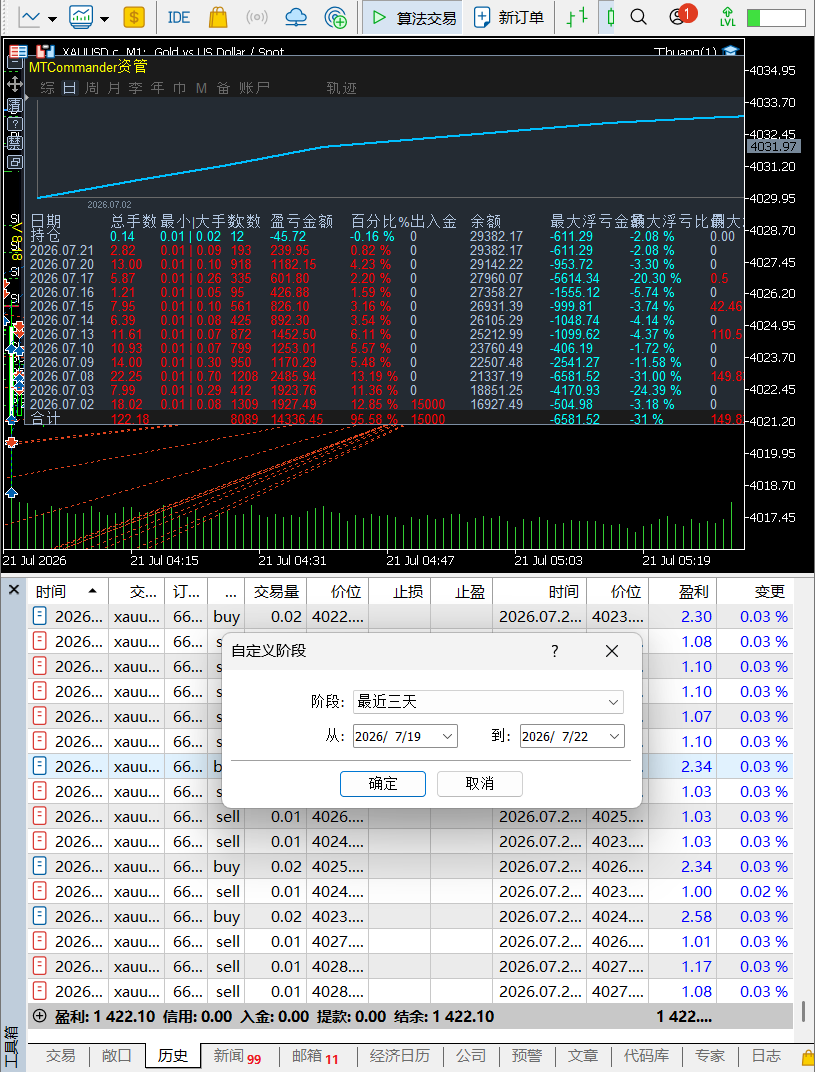This screenshot has width=815, height=1072.
Task: Open the search magnifier icon
Action: tap(639, 17)
